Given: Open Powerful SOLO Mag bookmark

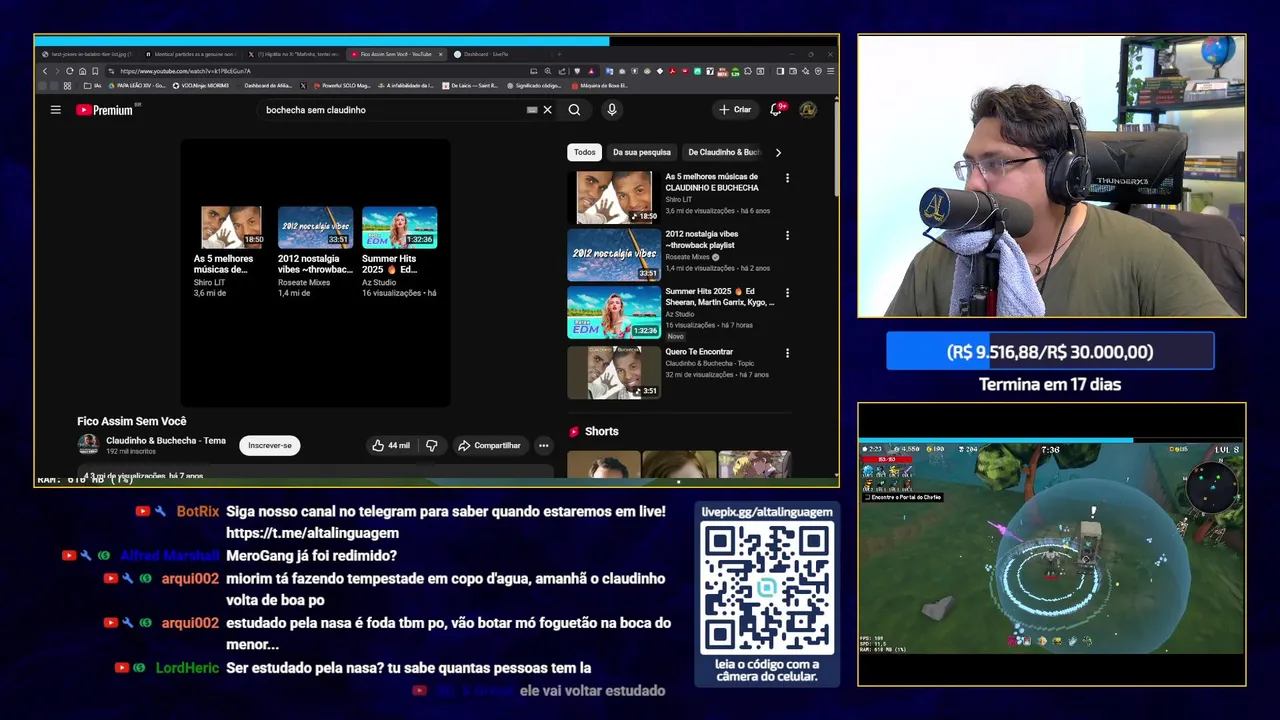Looking at the screenshot, I should tap(341, 86).
